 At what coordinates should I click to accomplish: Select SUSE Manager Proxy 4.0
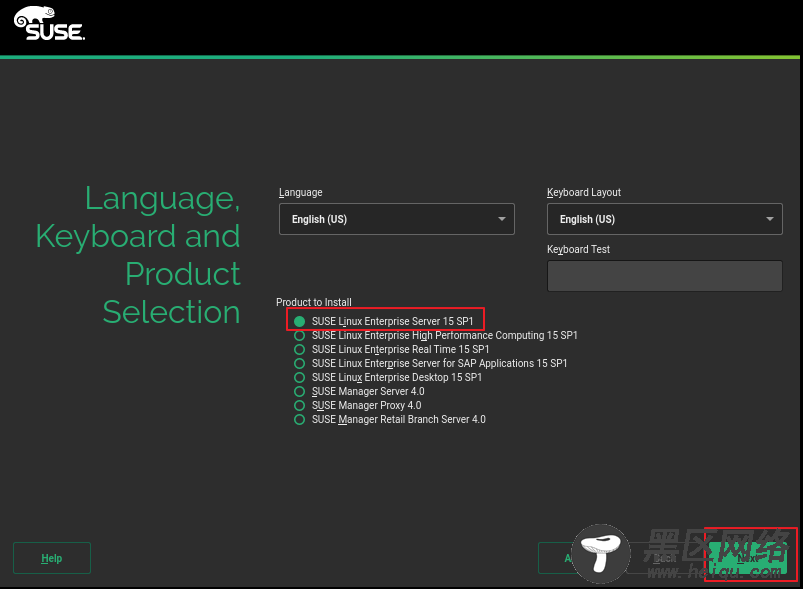357,406
